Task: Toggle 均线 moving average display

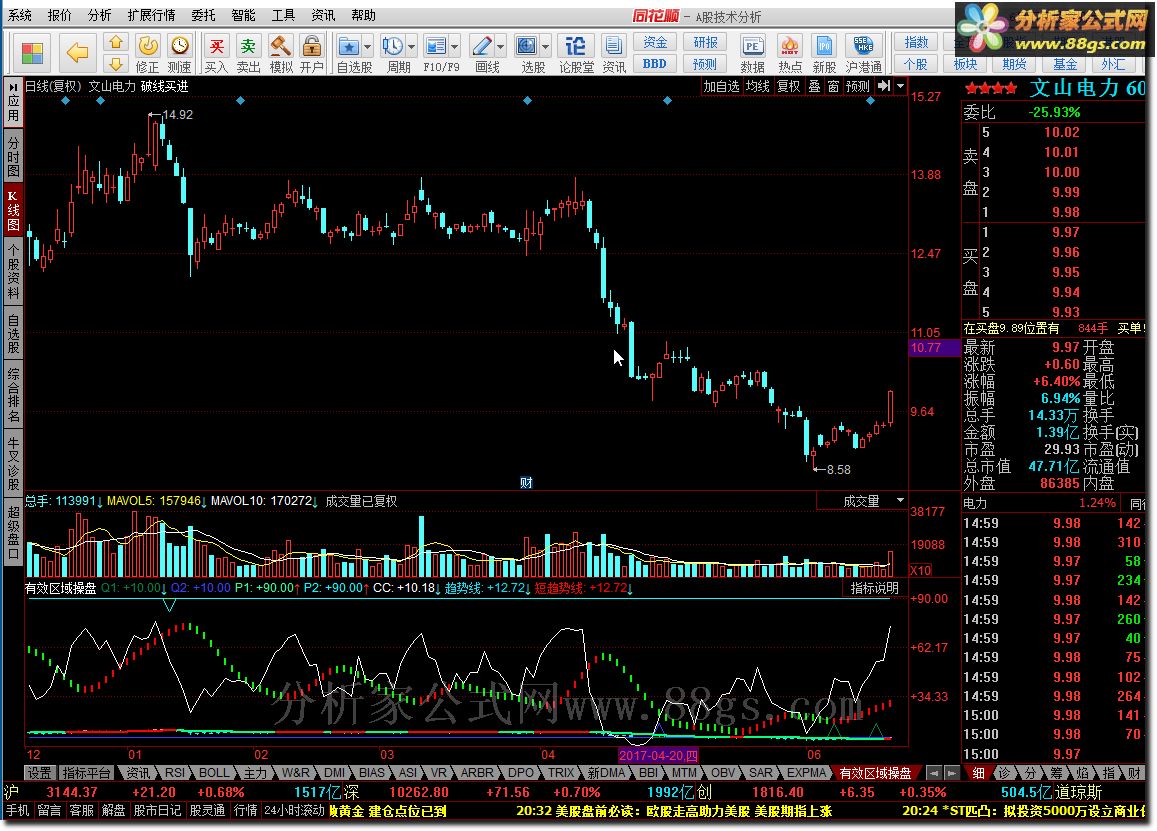Action: tap(757, 86)
